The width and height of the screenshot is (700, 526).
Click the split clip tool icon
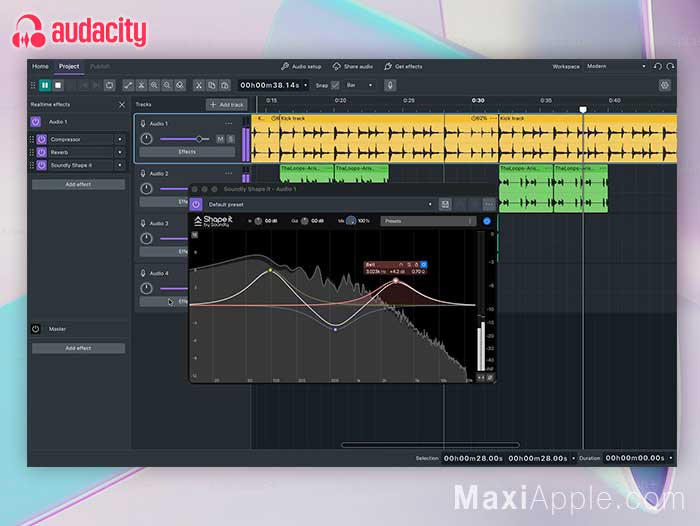(x=141, y=85)
